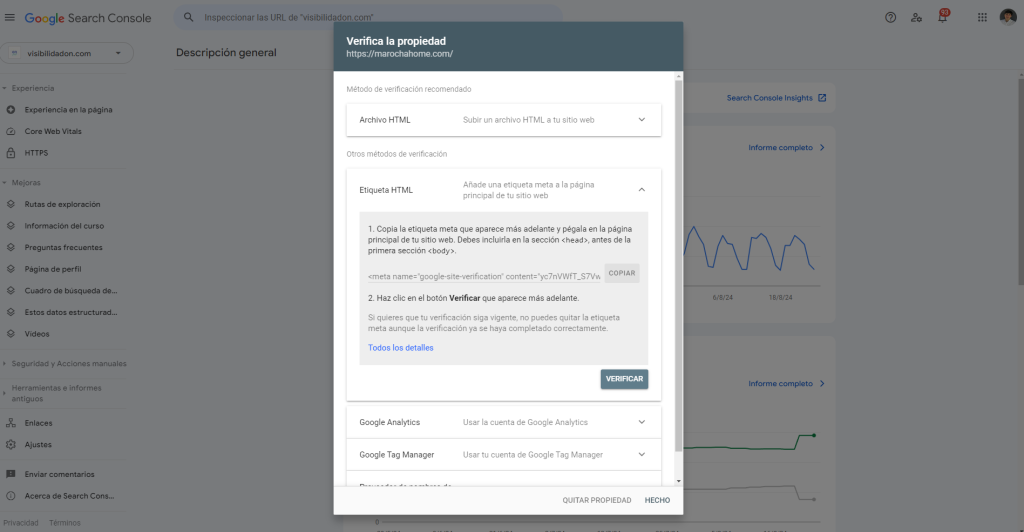Collapse the Etiqueta HTML section
Image resolution: width=1024 pixels, height=532 pixels.
click(x=642, y=190)
